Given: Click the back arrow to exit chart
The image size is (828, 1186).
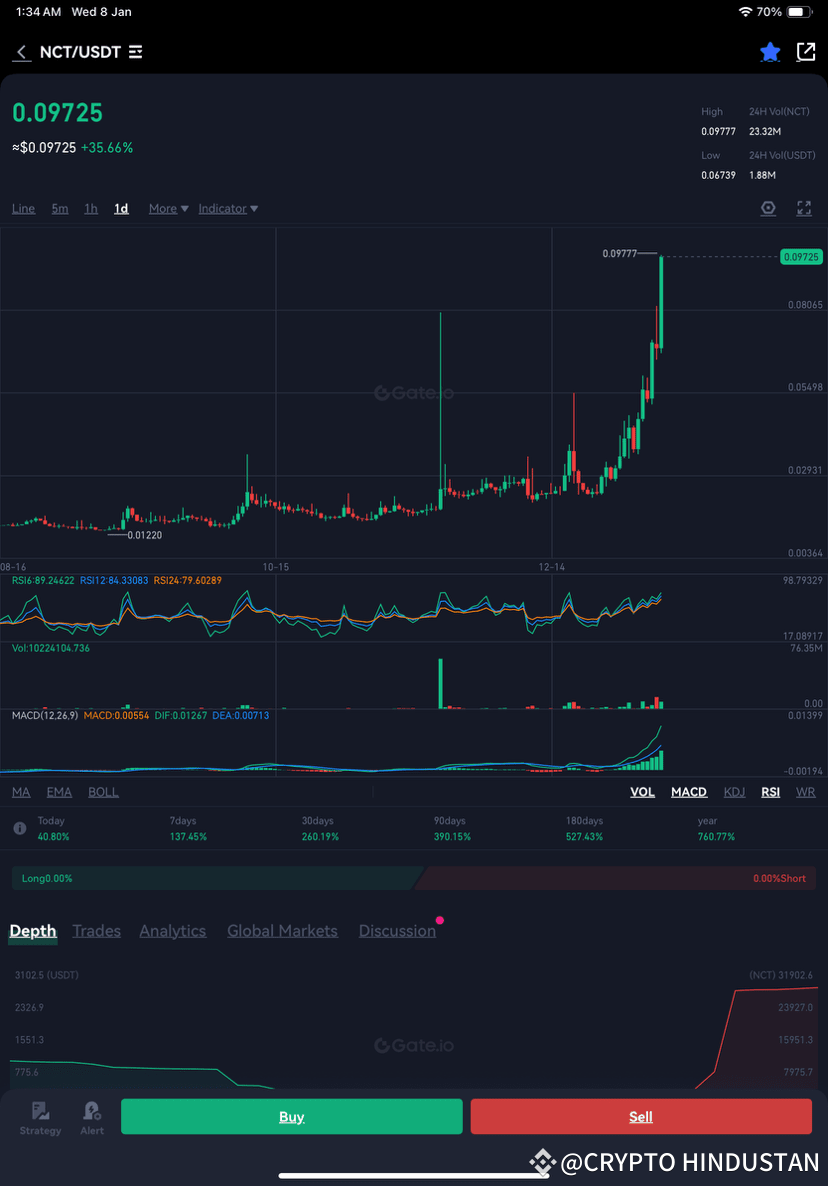Looking at the screenshot, I should [20, 52].
